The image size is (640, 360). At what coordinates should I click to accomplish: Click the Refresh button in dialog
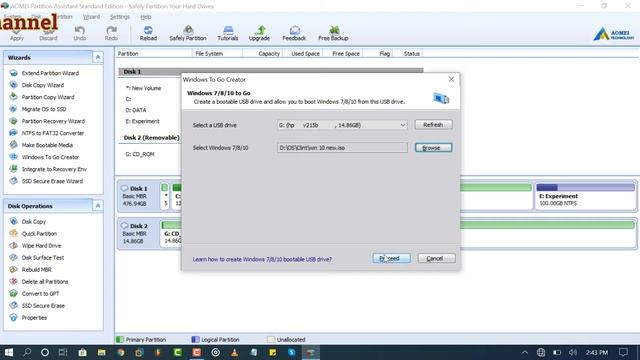click(433, 124)
